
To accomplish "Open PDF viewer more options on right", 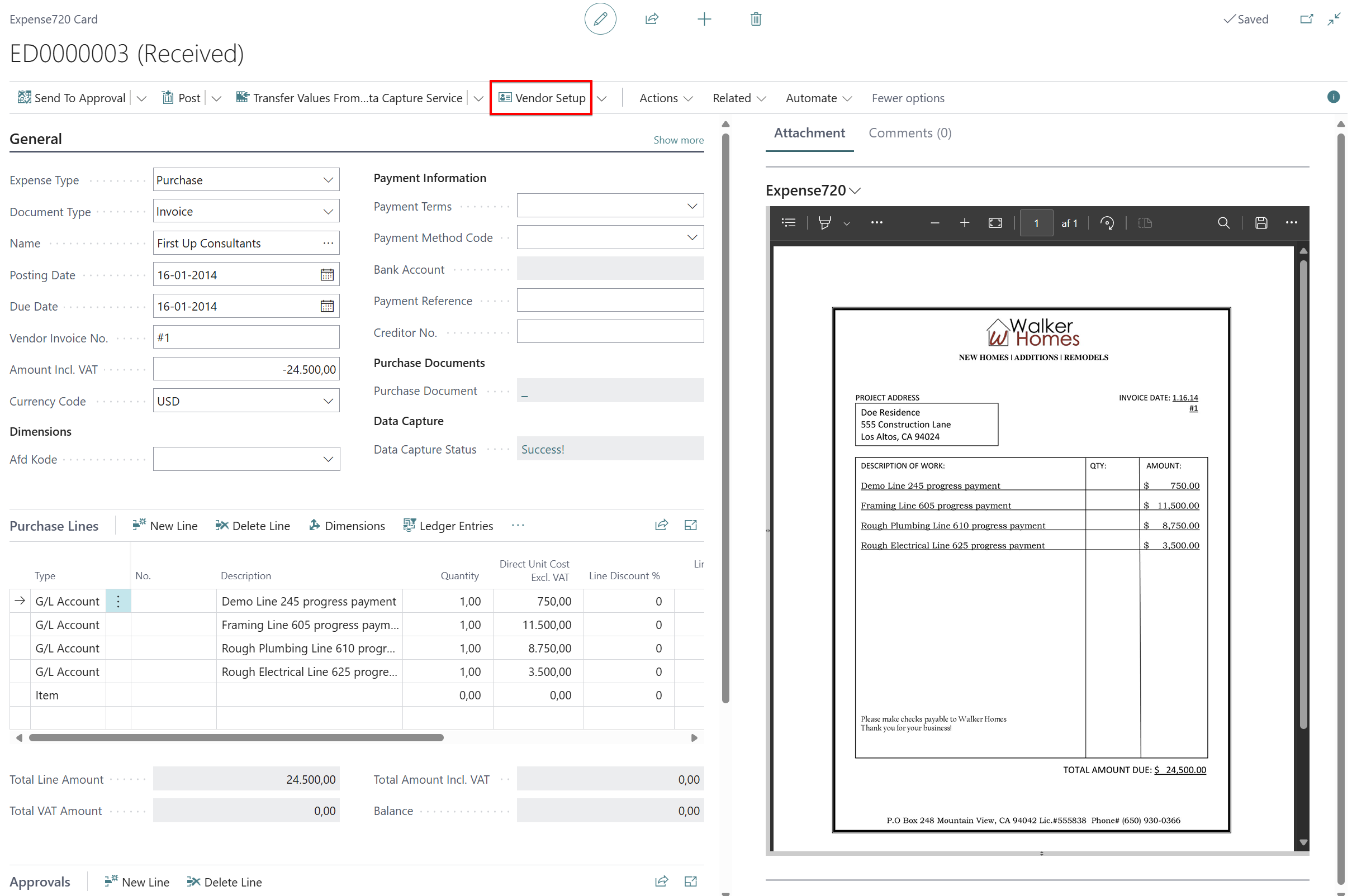I will 1291,223.
